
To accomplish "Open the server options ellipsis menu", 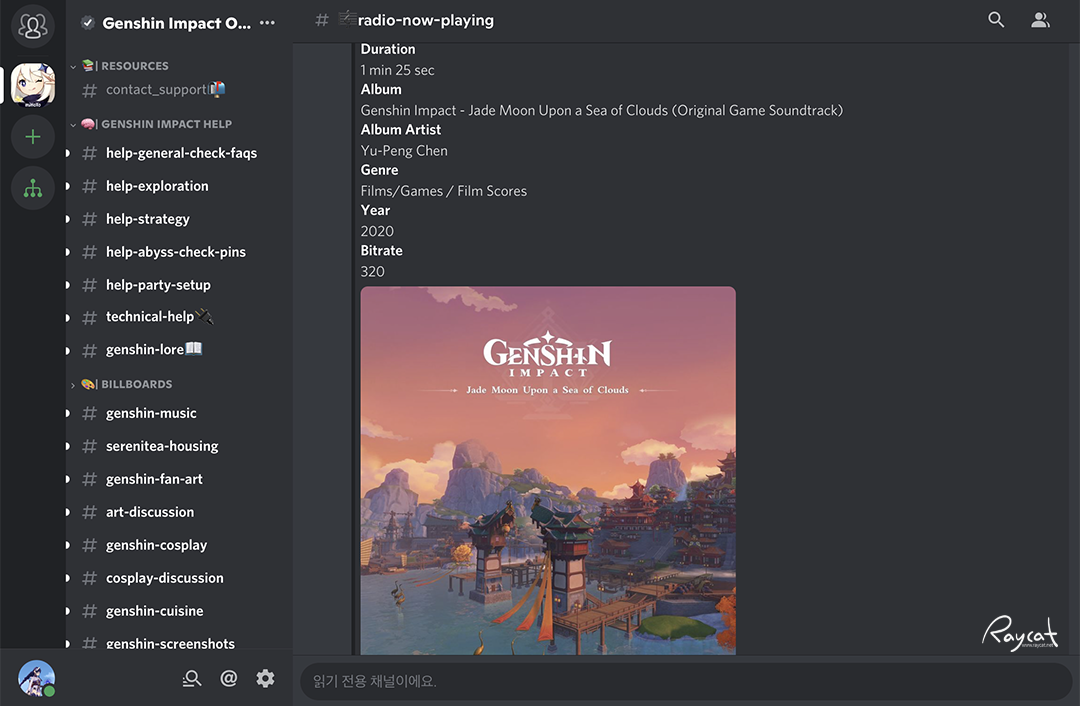I will tap(267, 23).
